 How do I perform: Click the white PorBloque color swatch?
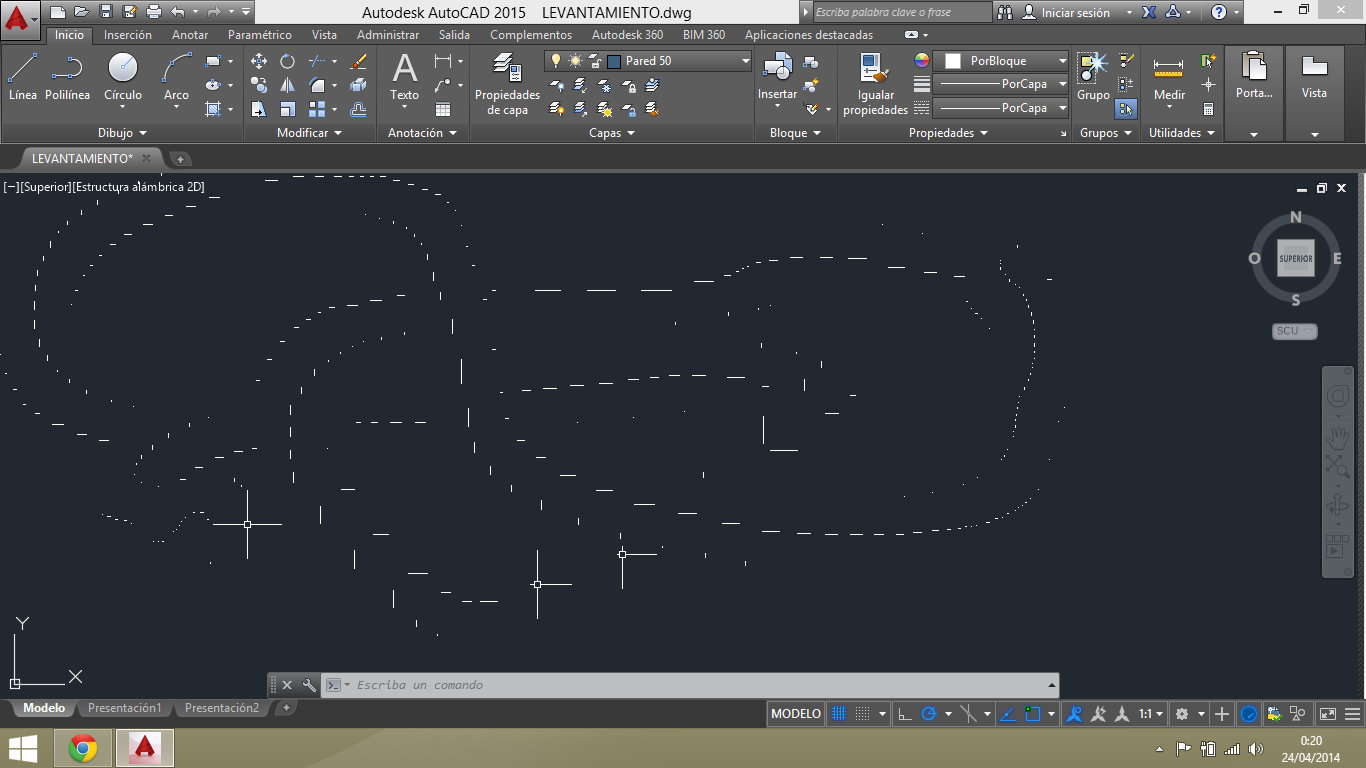click(952, 61)
